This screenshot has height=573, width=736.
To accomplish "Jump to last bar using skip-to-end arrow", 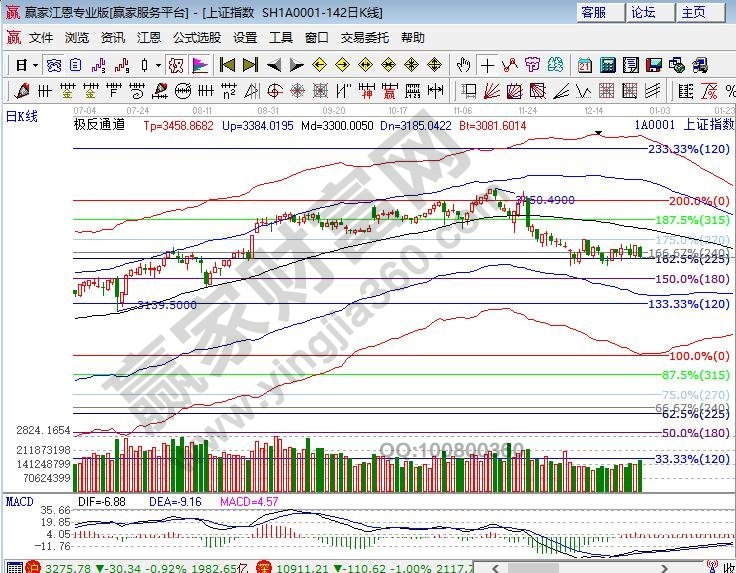I will coord(250,65).
